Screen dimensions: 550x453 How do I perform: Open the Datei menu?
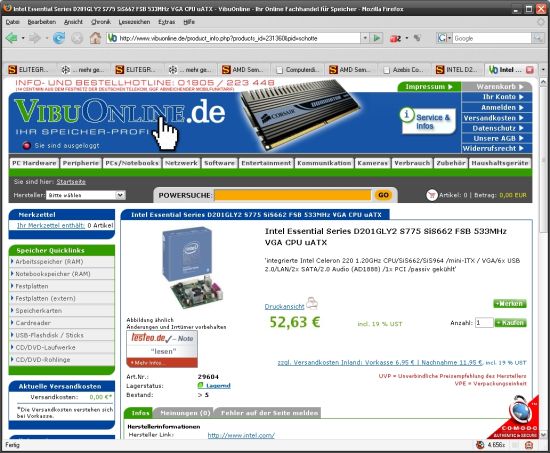click(x=12, y=22)
